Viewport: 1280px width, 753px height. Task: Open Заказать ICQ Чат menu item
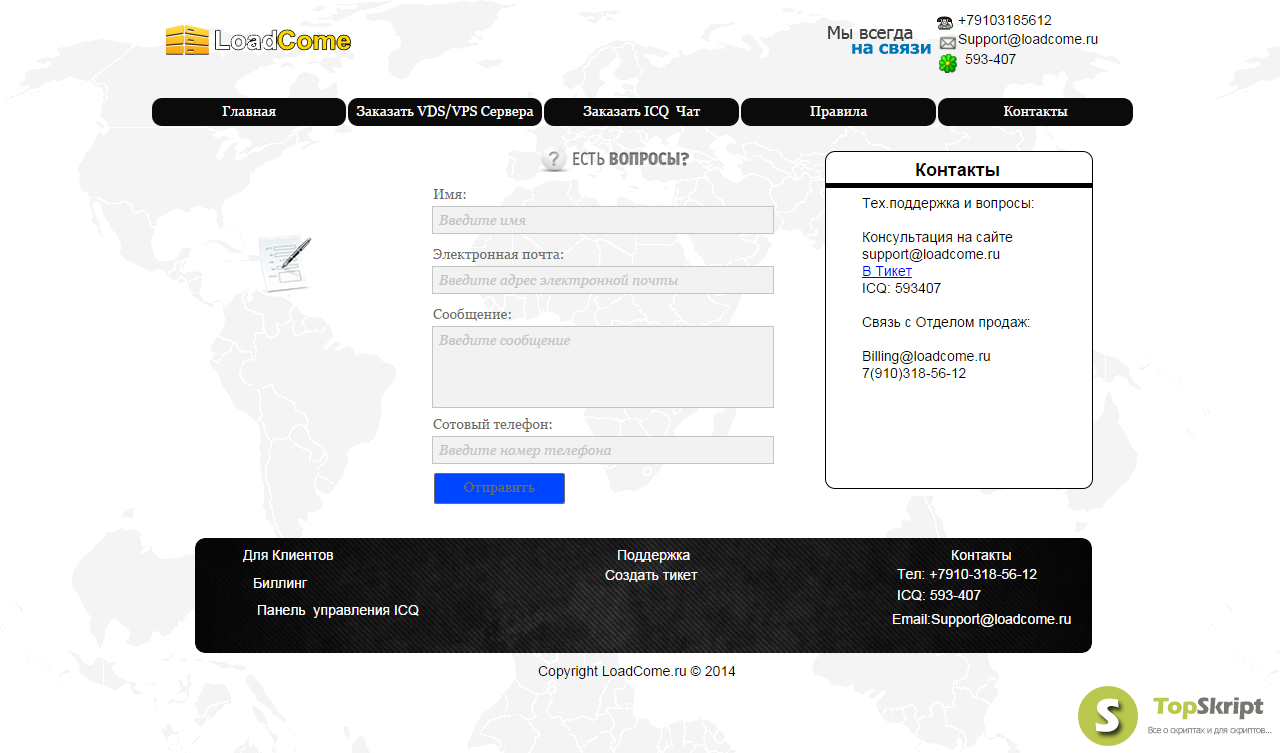641,112
